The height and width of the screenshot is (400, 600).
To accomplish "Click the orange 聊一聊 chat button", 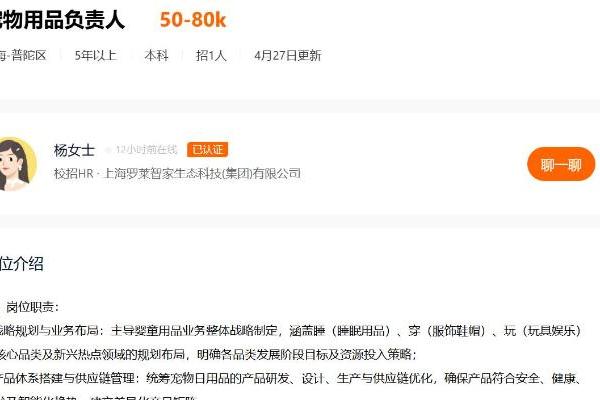I will tap(561, 165).
